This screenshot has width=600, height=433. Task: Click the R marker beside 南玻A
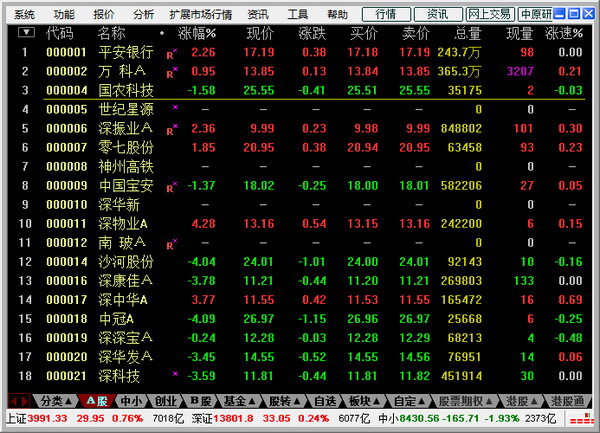coord(171,244)
